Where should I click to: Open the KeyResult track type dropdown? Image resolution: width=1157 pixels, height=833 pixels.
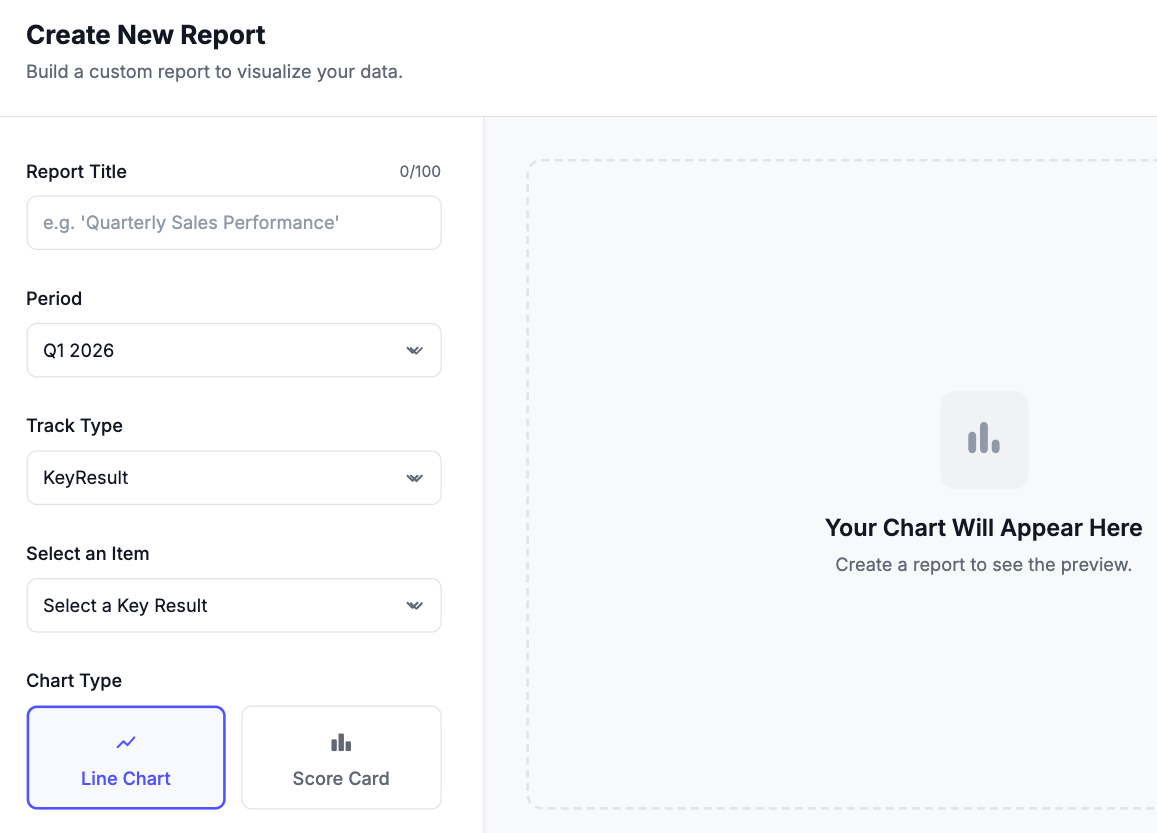coord(234,478)
